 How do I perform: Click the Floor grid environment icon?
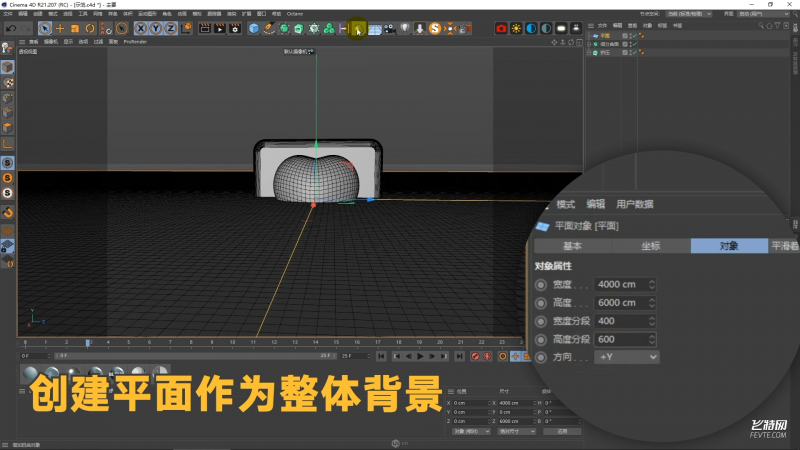[x=374, y=29]
